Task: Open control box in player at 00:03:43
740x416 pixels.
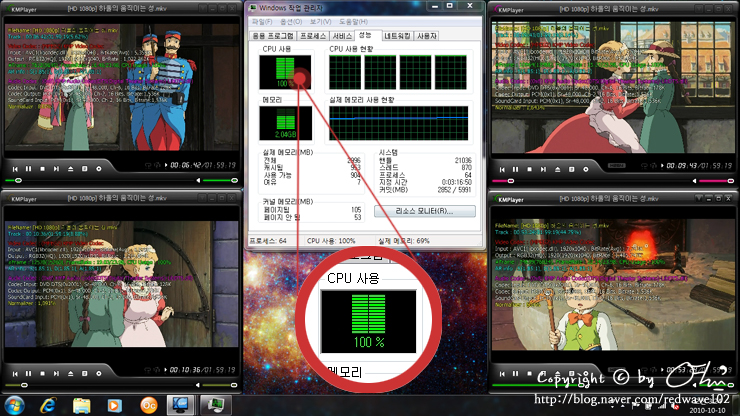Action: click(x=586, y=169)
